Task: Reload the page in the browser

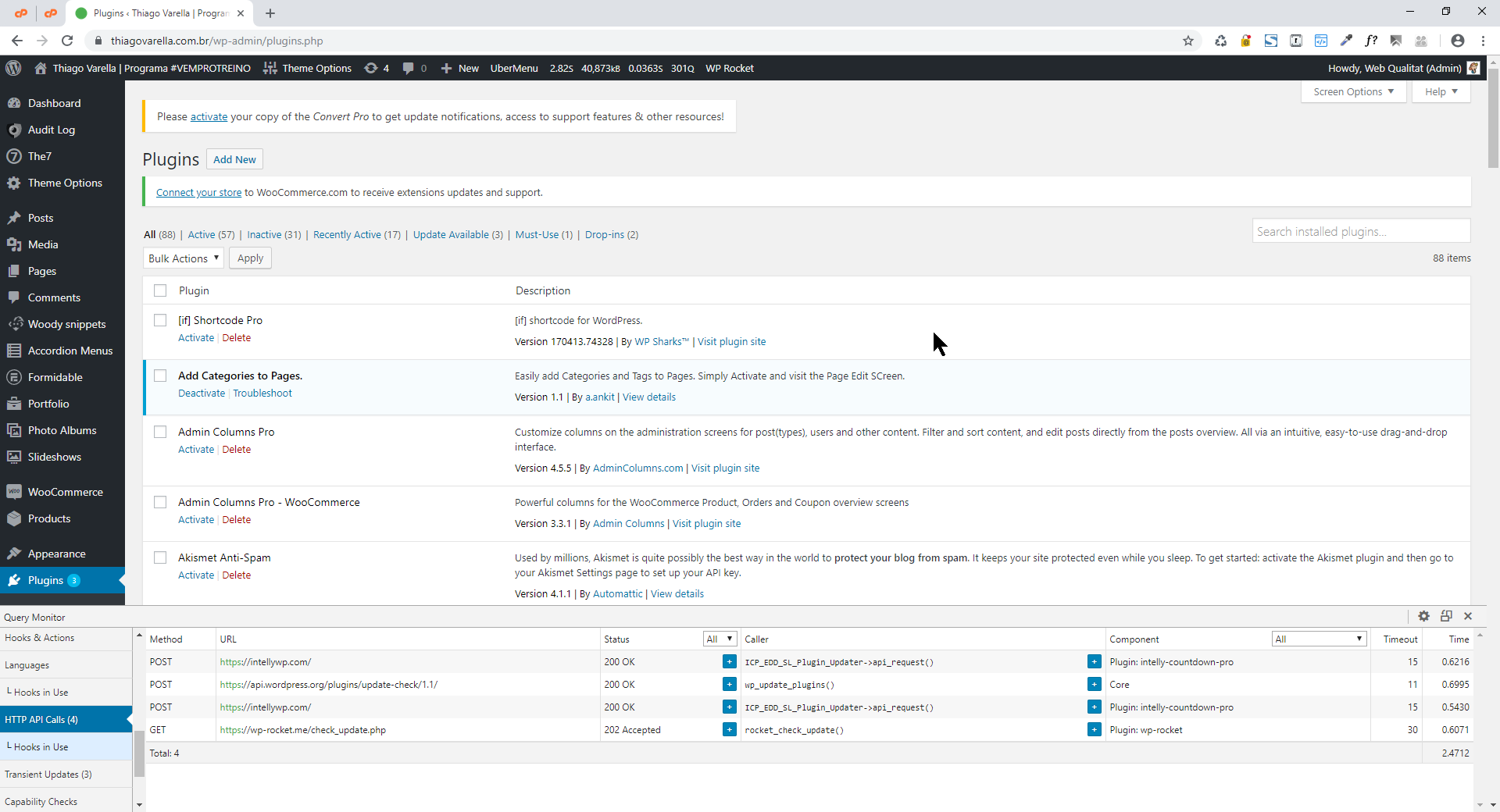Action: click(67, 41)
